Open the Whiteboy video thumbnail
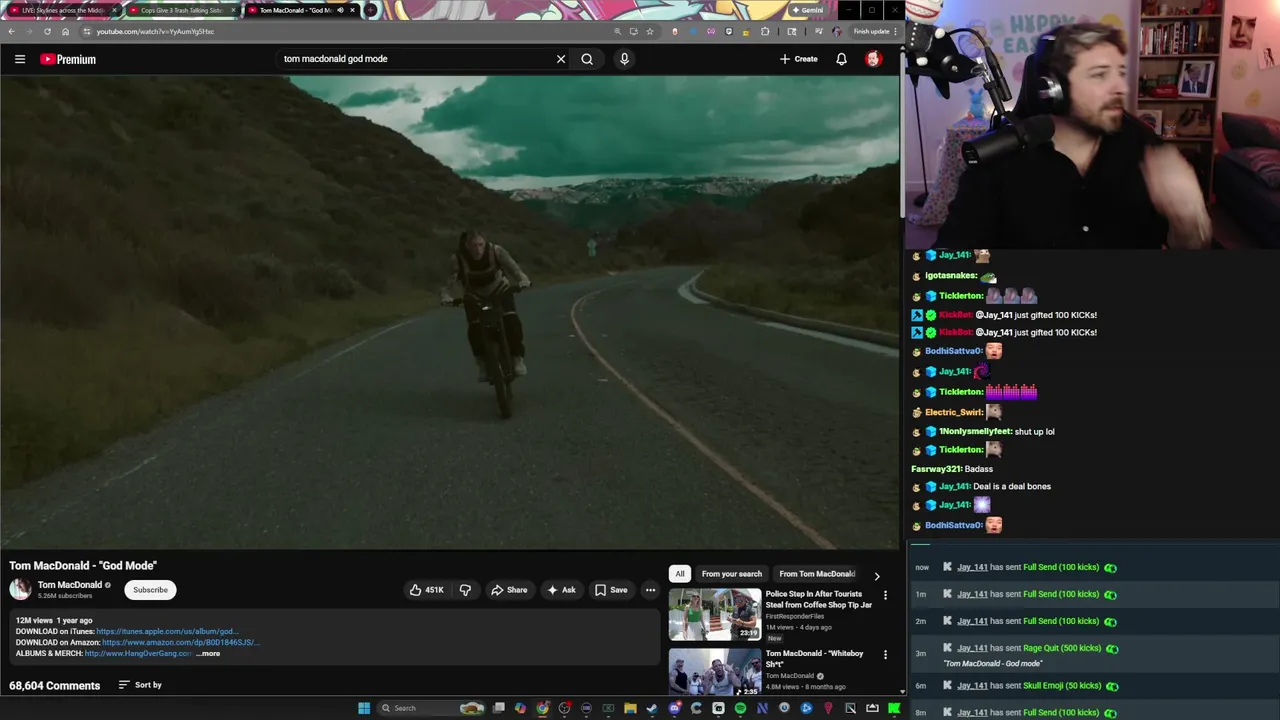Screen dimensions: 1280x720 714,672
